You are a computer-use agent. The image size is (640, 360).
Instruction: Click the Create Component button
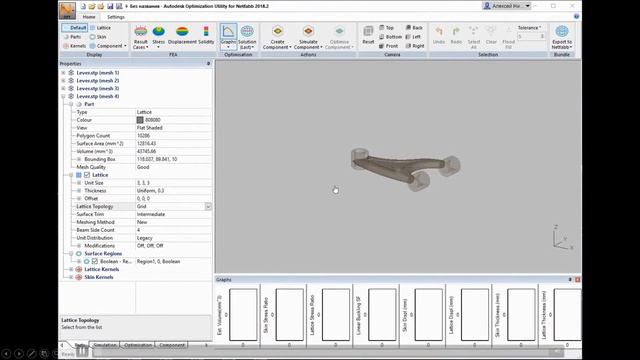point(277,37)
